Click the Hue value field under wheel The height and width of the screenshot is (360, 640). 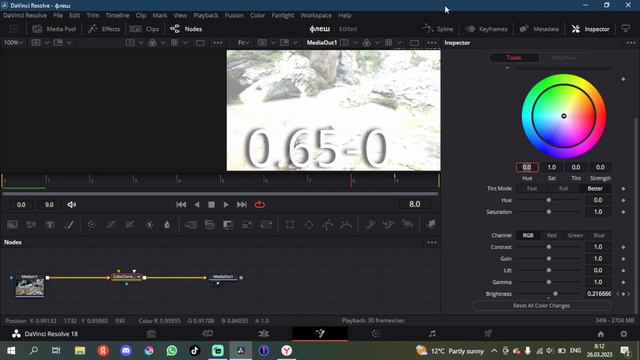click(527, 167)
